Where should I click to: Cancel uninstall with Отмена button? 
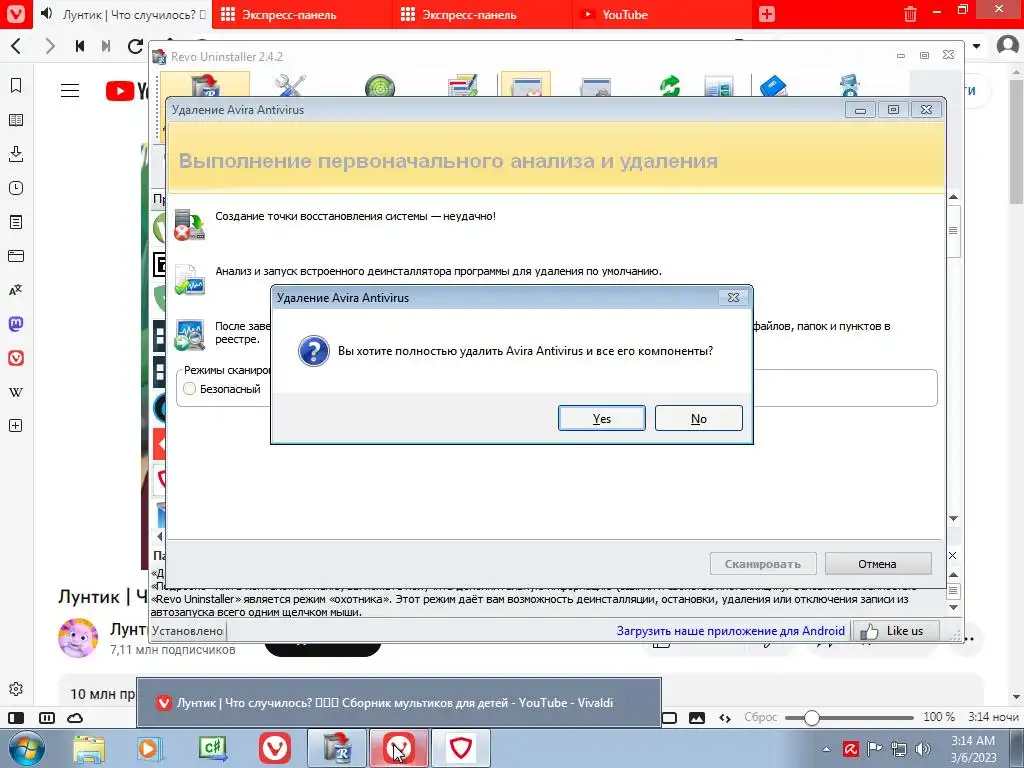[x=877, y=564]
